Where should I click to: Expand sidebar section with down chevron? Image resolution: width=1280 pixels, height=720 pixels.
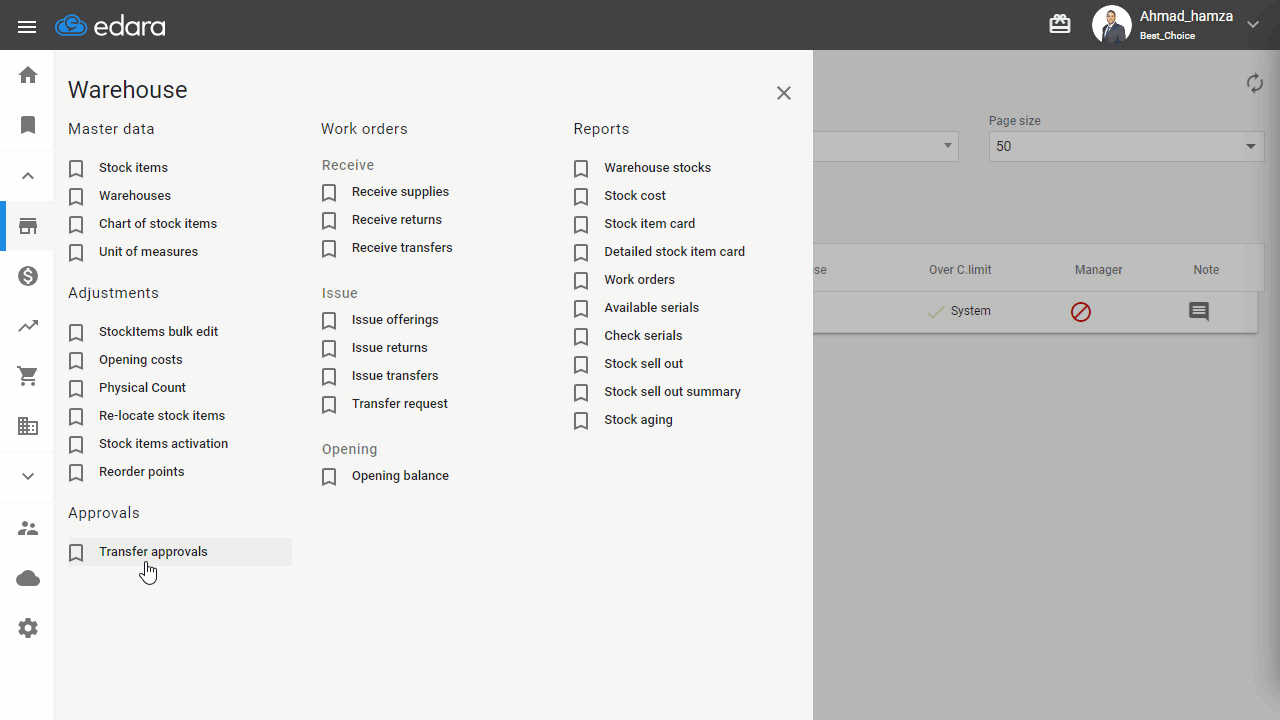click(28, 476)
